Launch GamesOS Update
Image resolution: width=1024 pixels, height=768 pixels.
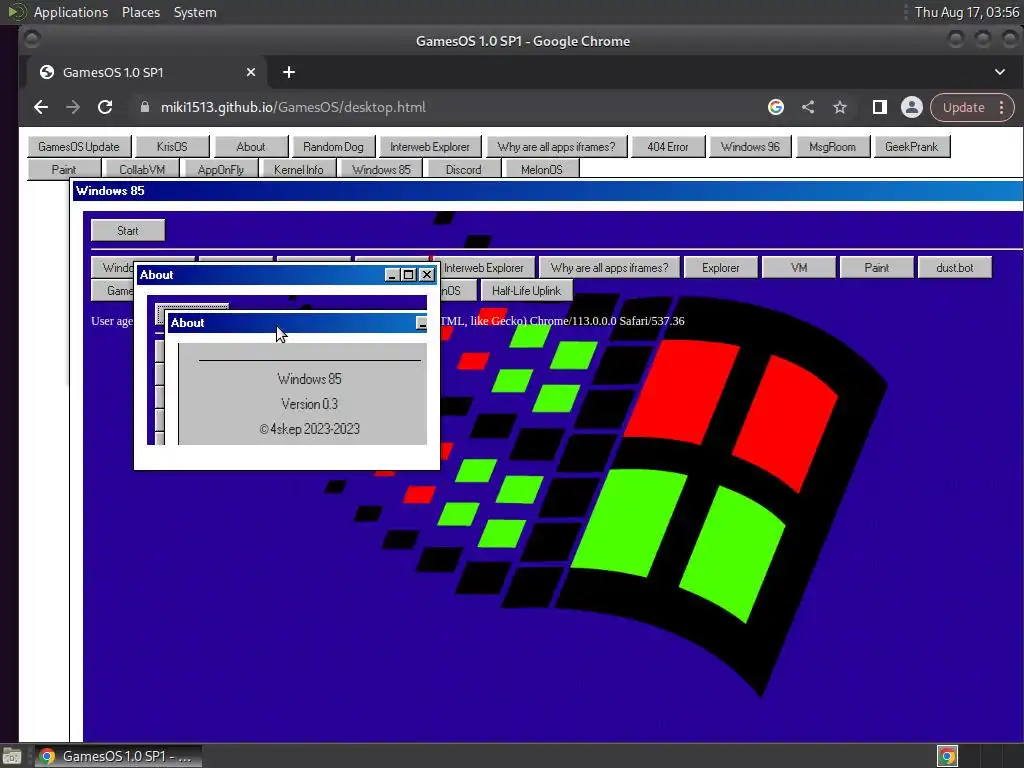click(79, 146)
